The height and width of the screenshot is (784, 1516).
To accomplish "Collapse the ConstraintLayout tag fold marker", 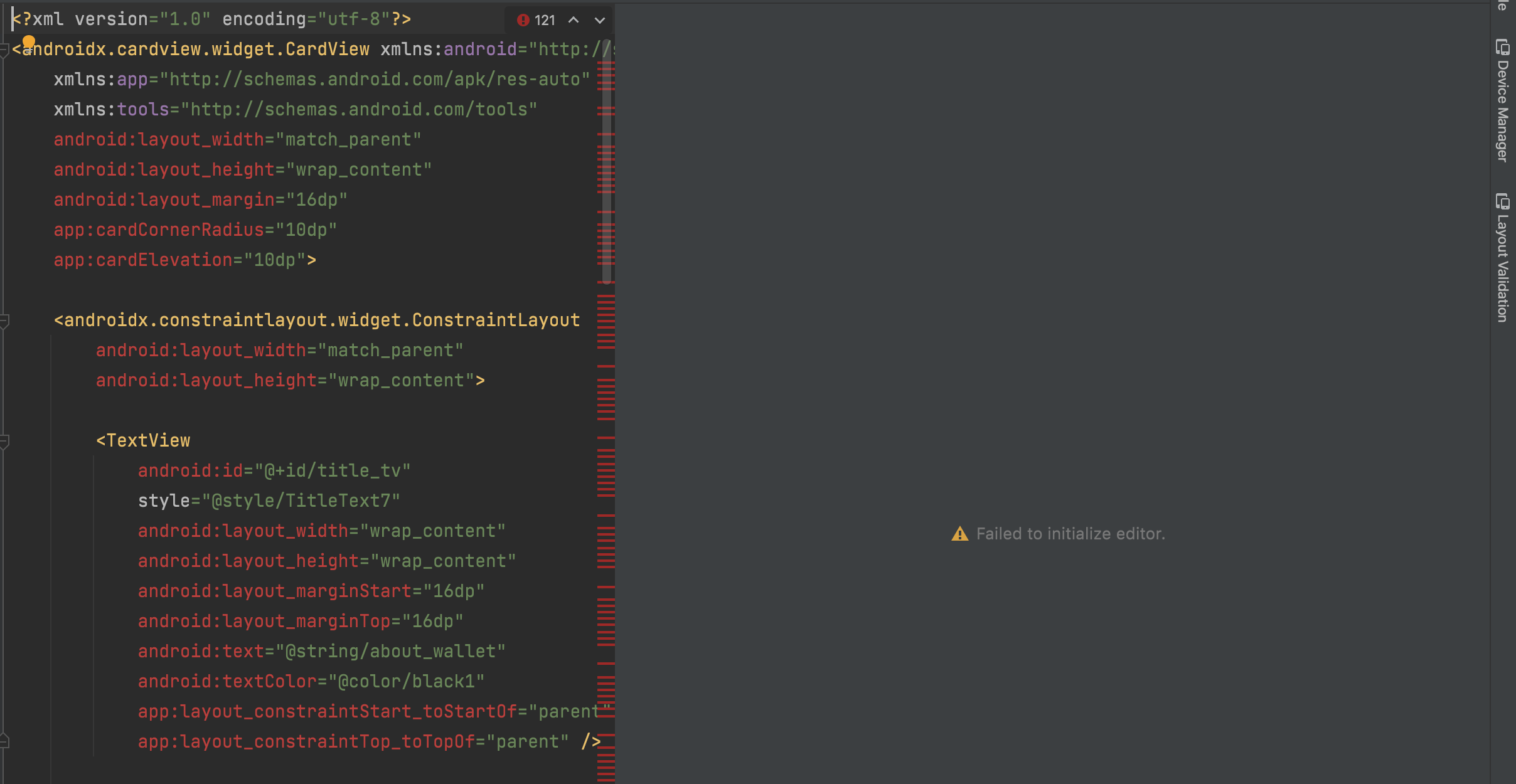I will pyautogui.click(x=4, y=320).
